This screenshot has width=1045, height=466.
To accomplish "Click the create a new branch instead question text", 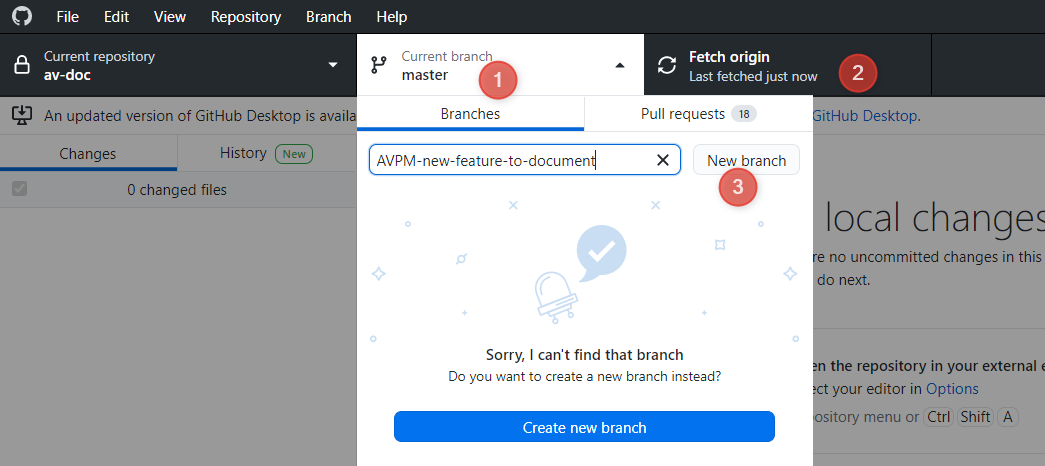I will click(x=584, y=376).
